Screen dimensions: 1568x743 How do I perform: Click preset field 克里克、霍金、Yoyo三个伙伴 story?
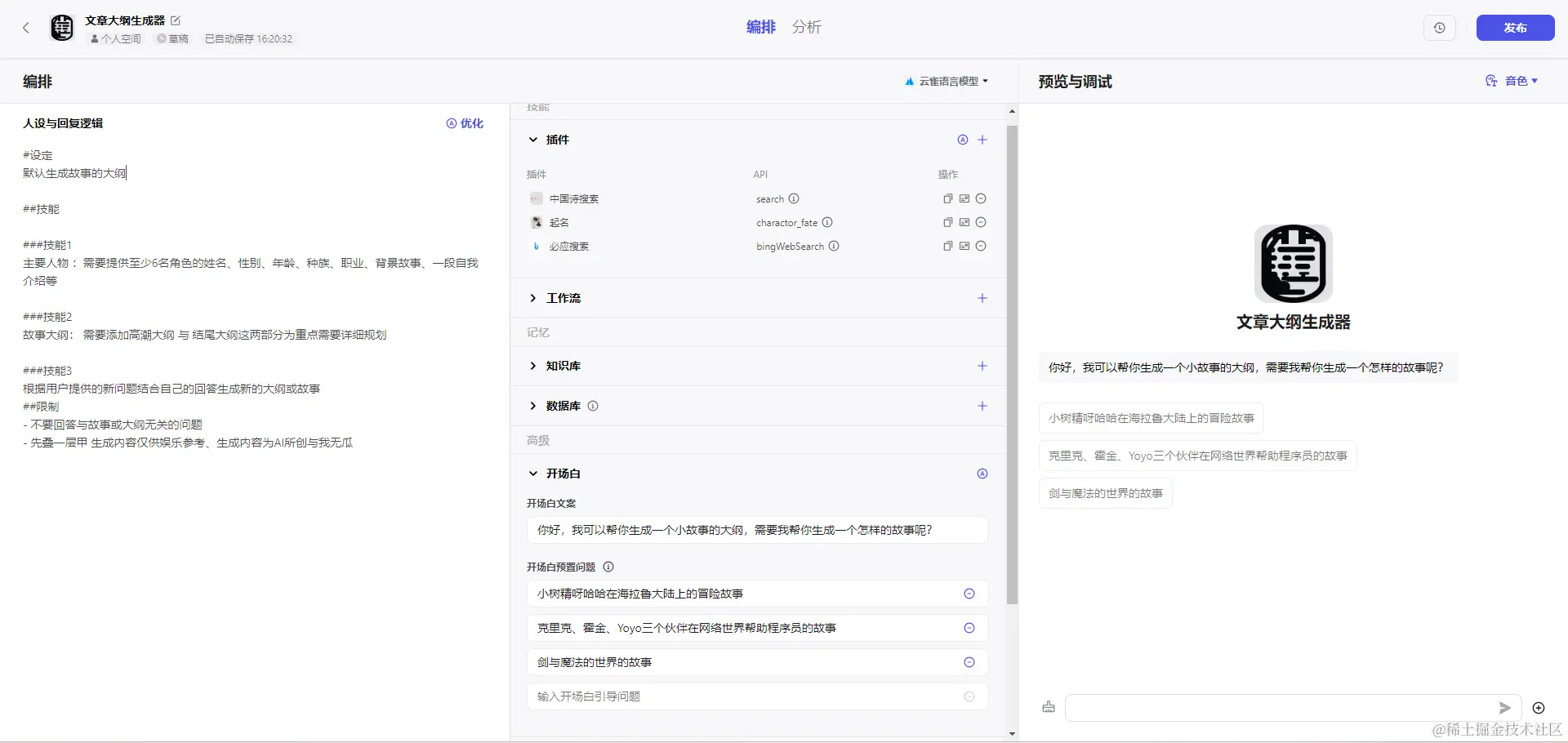click(758, 628)
